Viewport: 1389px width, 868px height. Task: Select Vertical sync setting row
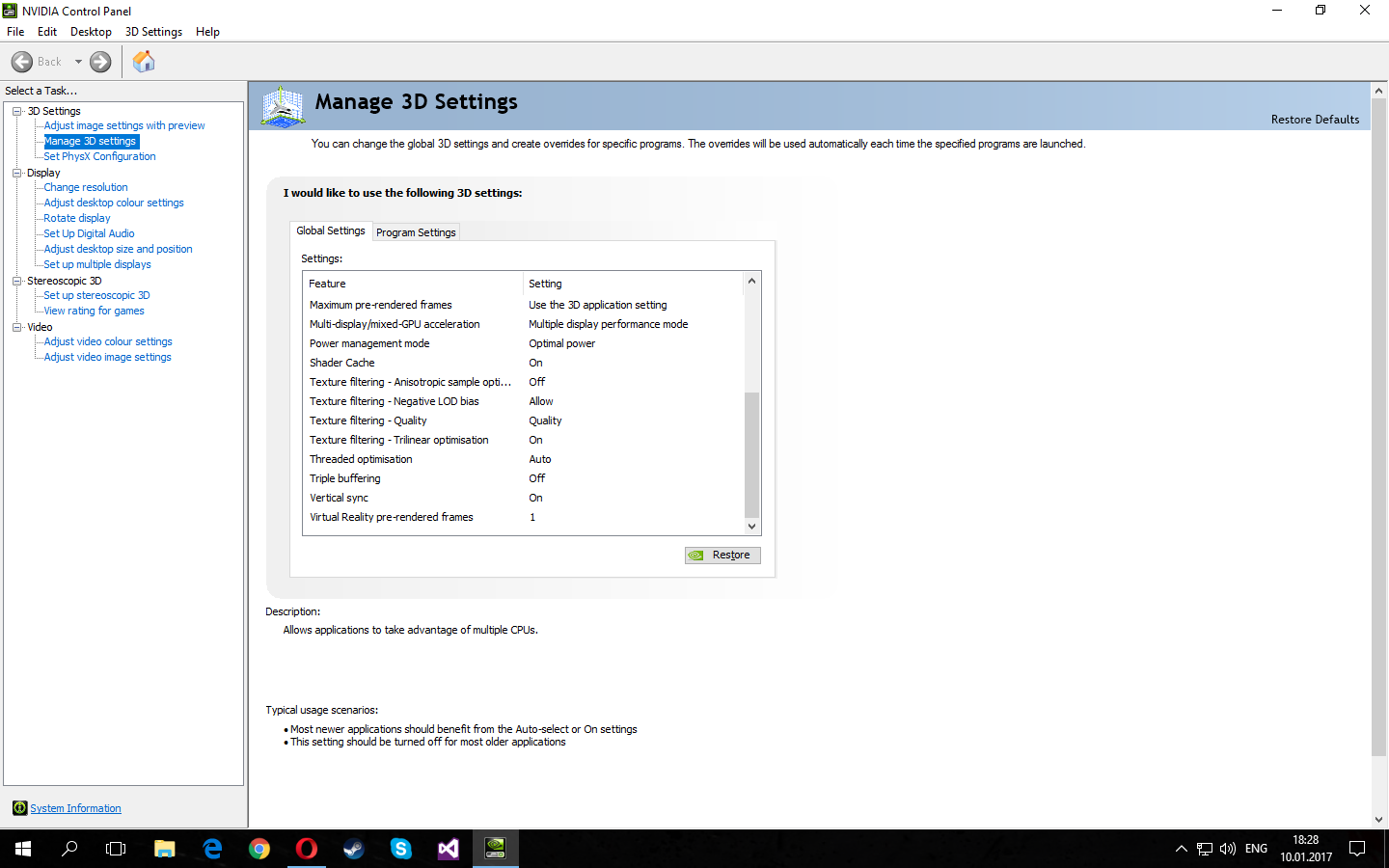pyautogui.click(x=524, y=498)
